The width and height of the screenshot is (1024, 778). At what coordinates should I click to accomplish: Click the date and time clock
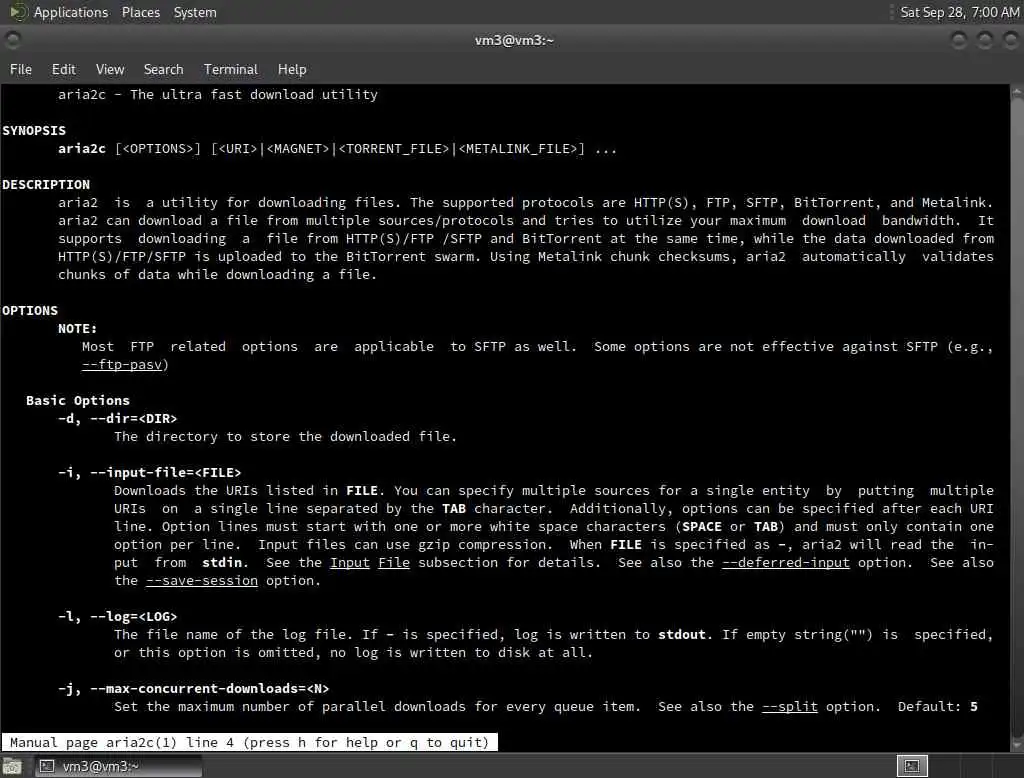959,12
